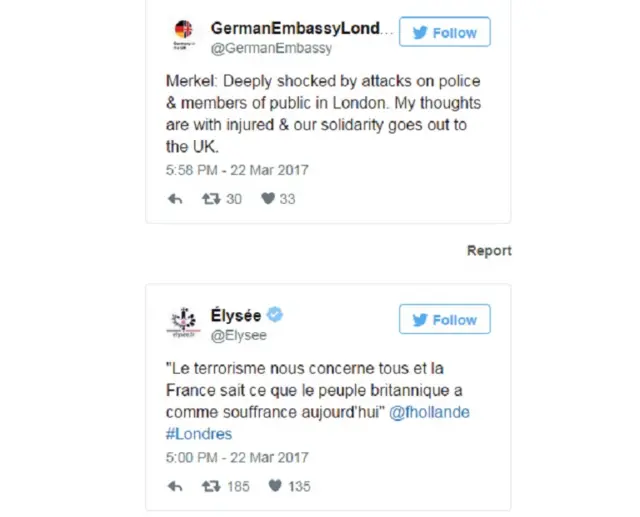640x517 pixels.
Task: Reply to the German Embassy tweet
Action: point(176,199)
